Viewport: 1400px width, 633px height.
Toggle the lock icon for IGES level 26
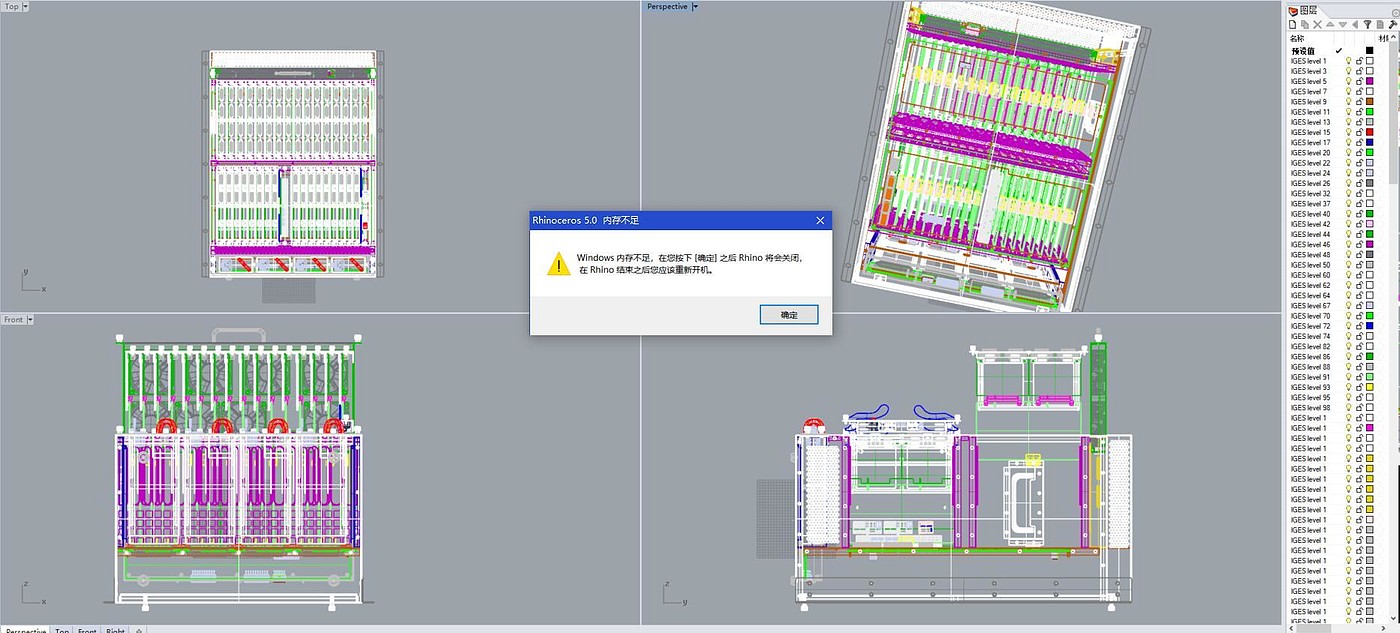(x=1359, y=183)
